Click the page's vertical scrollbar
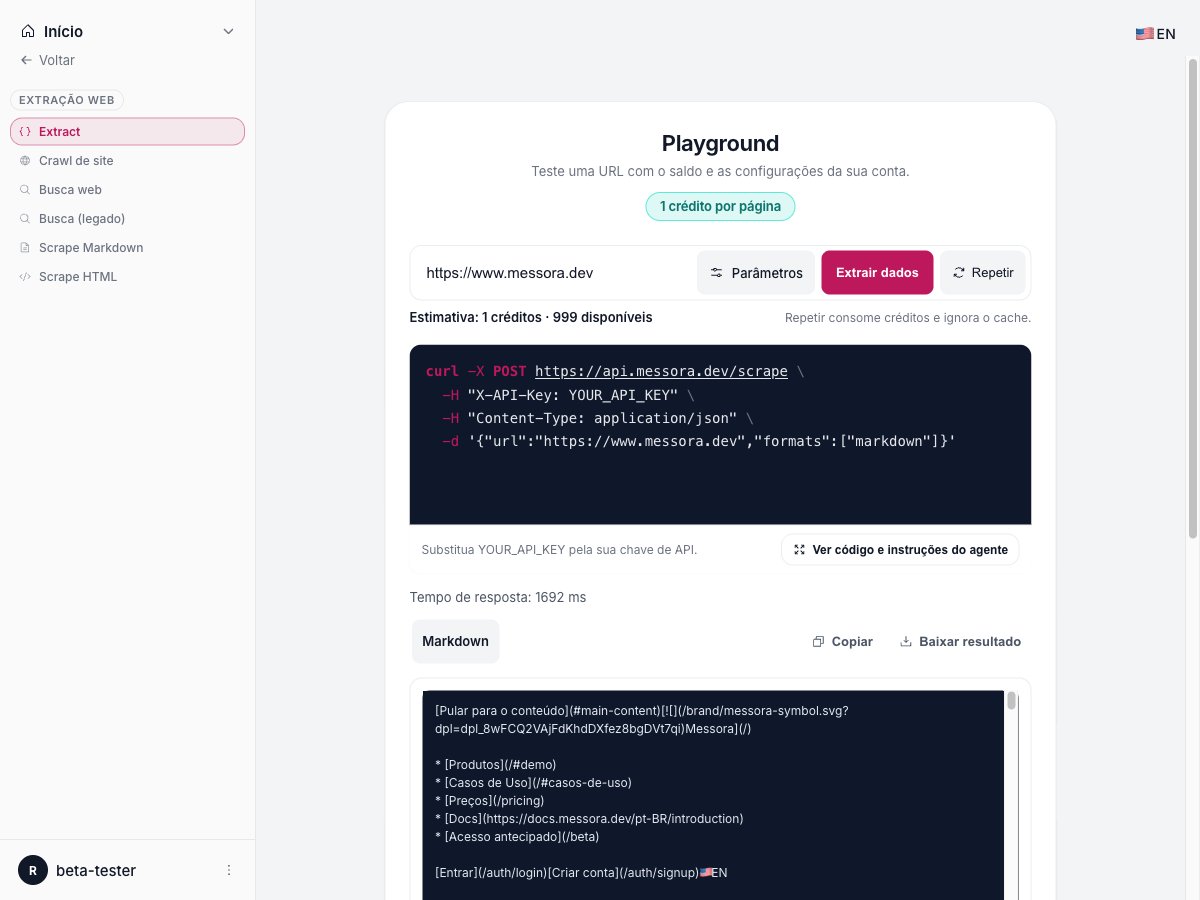 click(1192, 298)
